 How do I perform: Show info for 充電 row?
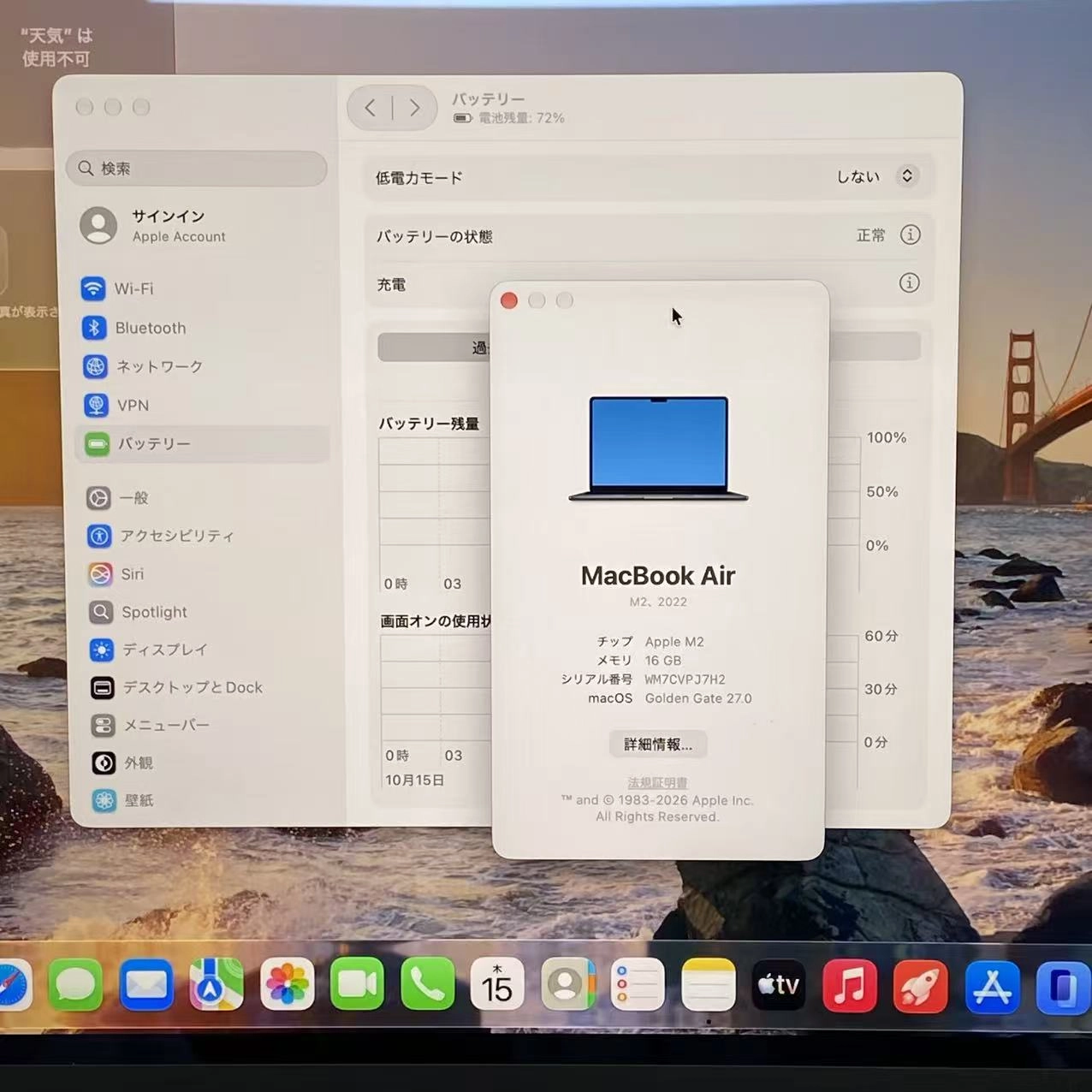pos(909,282)
